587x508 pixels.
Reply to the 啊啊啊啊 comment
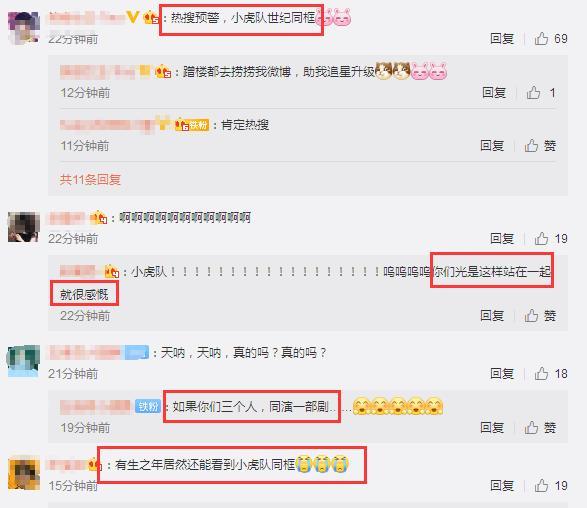coord(502,238)
